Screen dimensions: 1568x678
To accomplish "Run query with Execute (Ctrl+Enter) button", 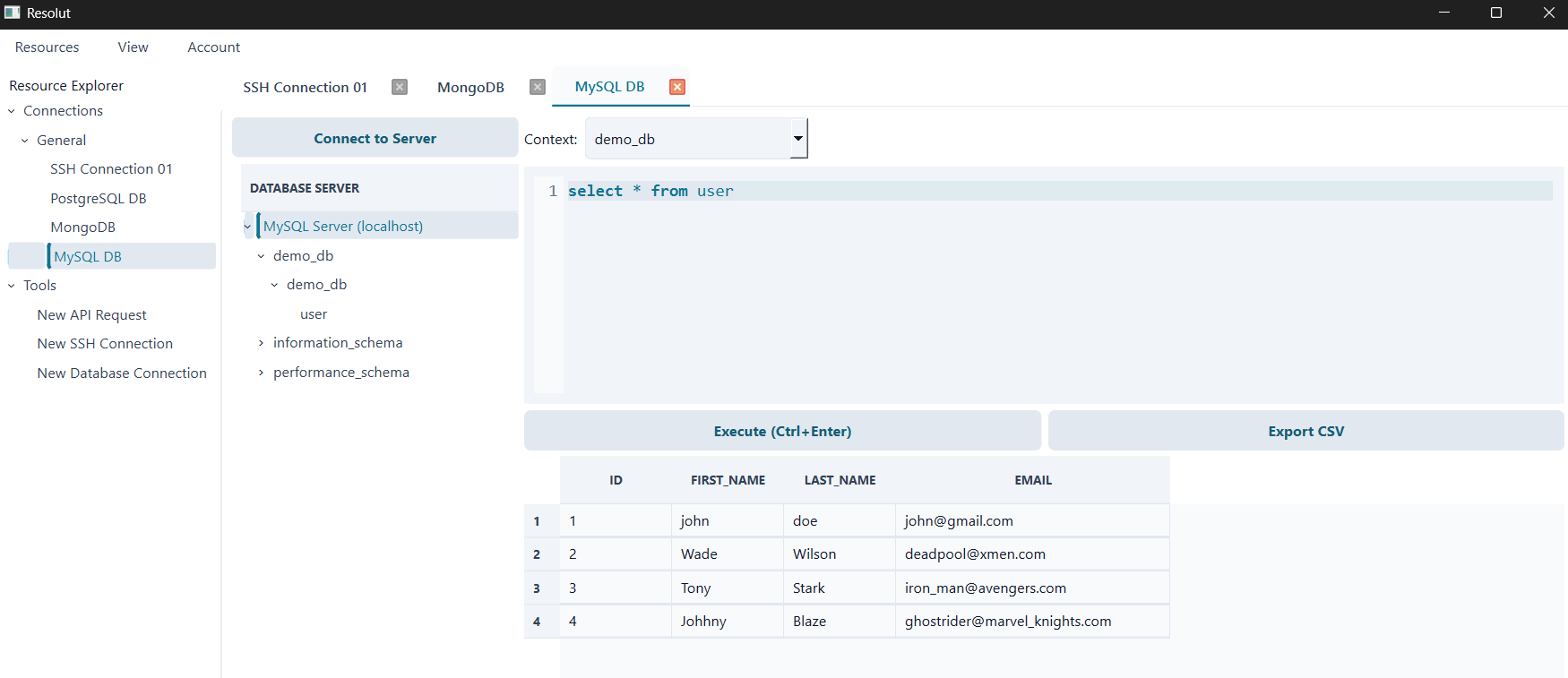I will (782, 431).
